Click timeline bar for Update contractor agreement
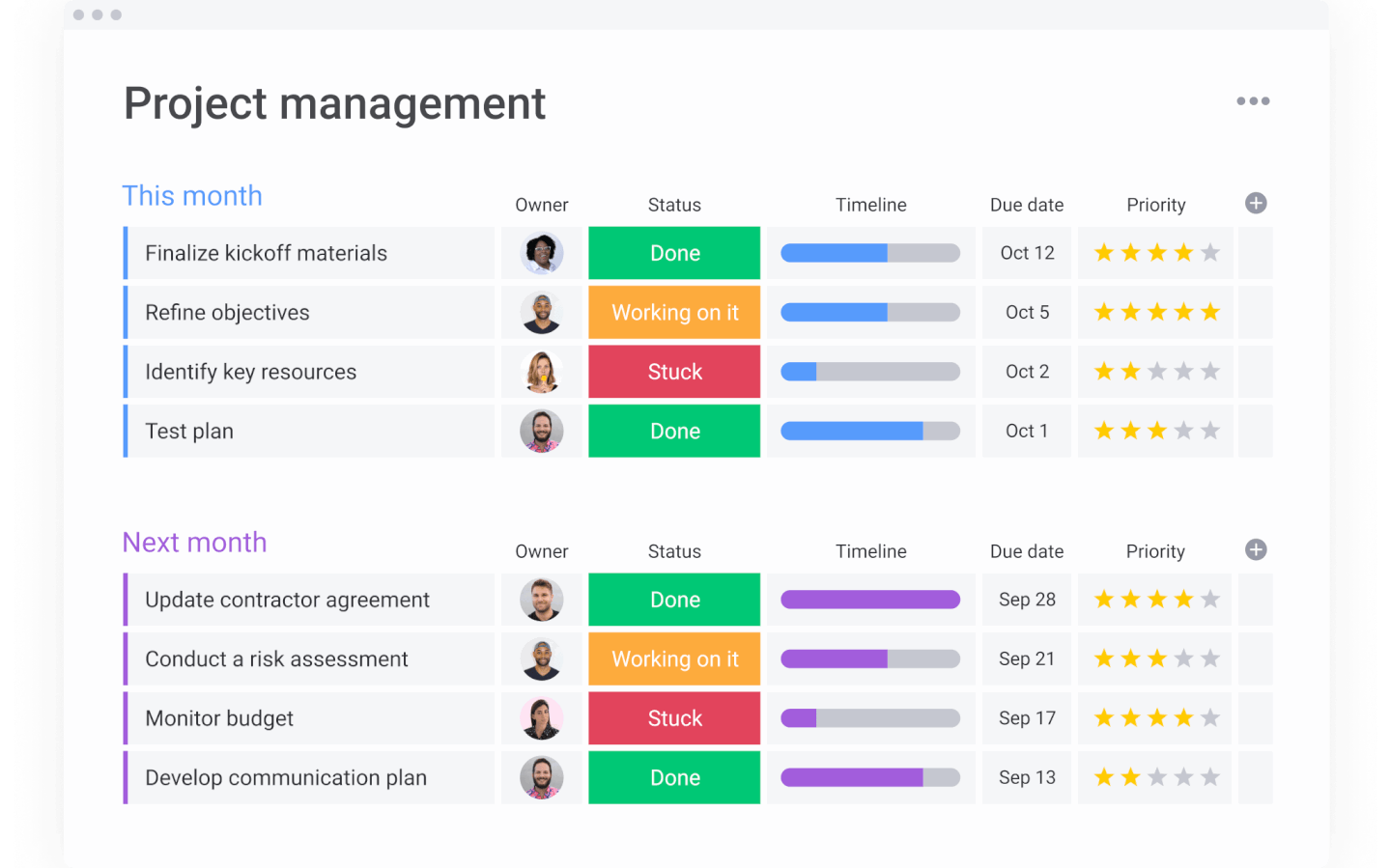The image size is (1391, 868). tap(870, 600)
